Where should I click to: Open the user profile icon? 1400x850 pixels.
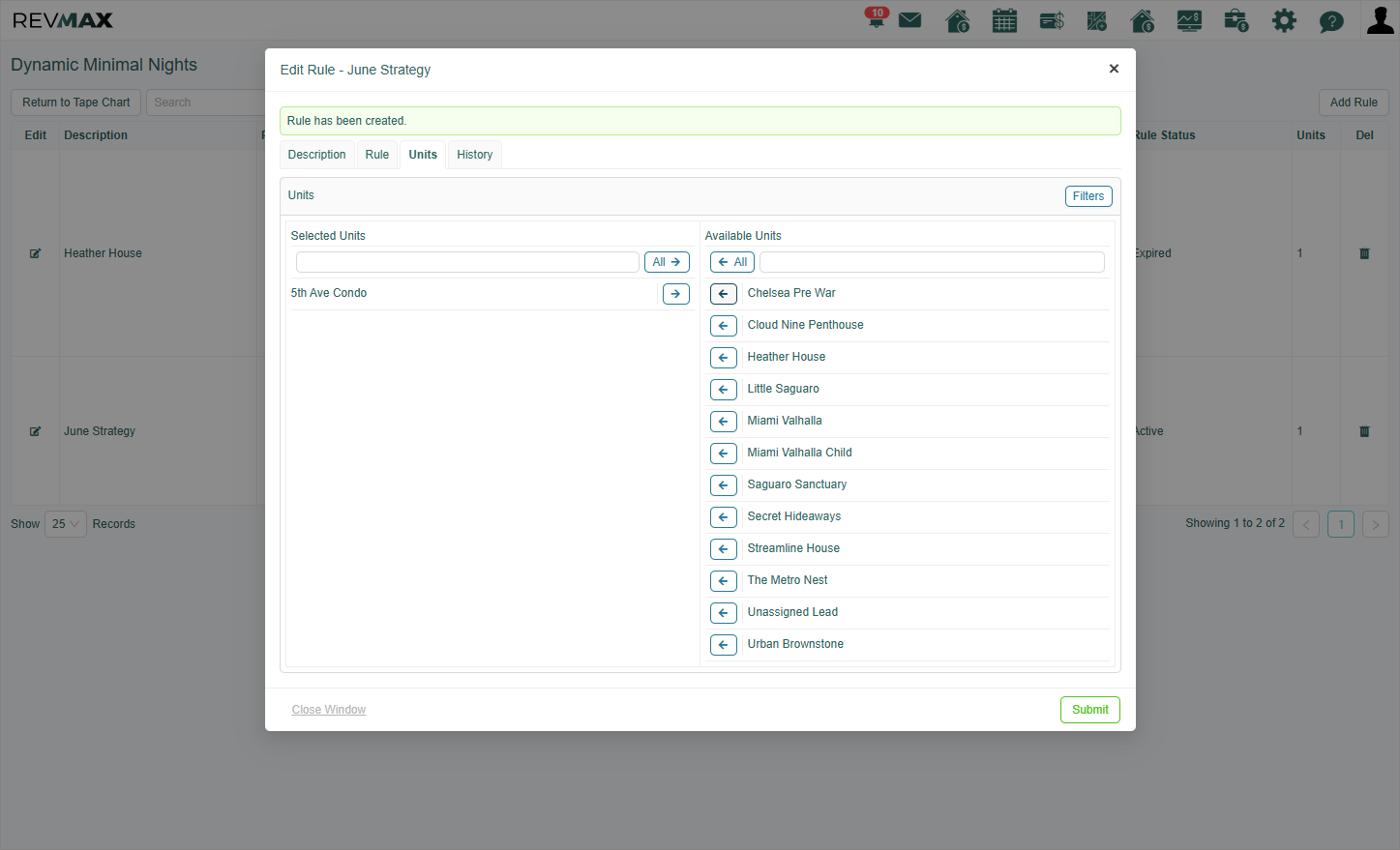pyautogui.click(x=1381, y=20)
